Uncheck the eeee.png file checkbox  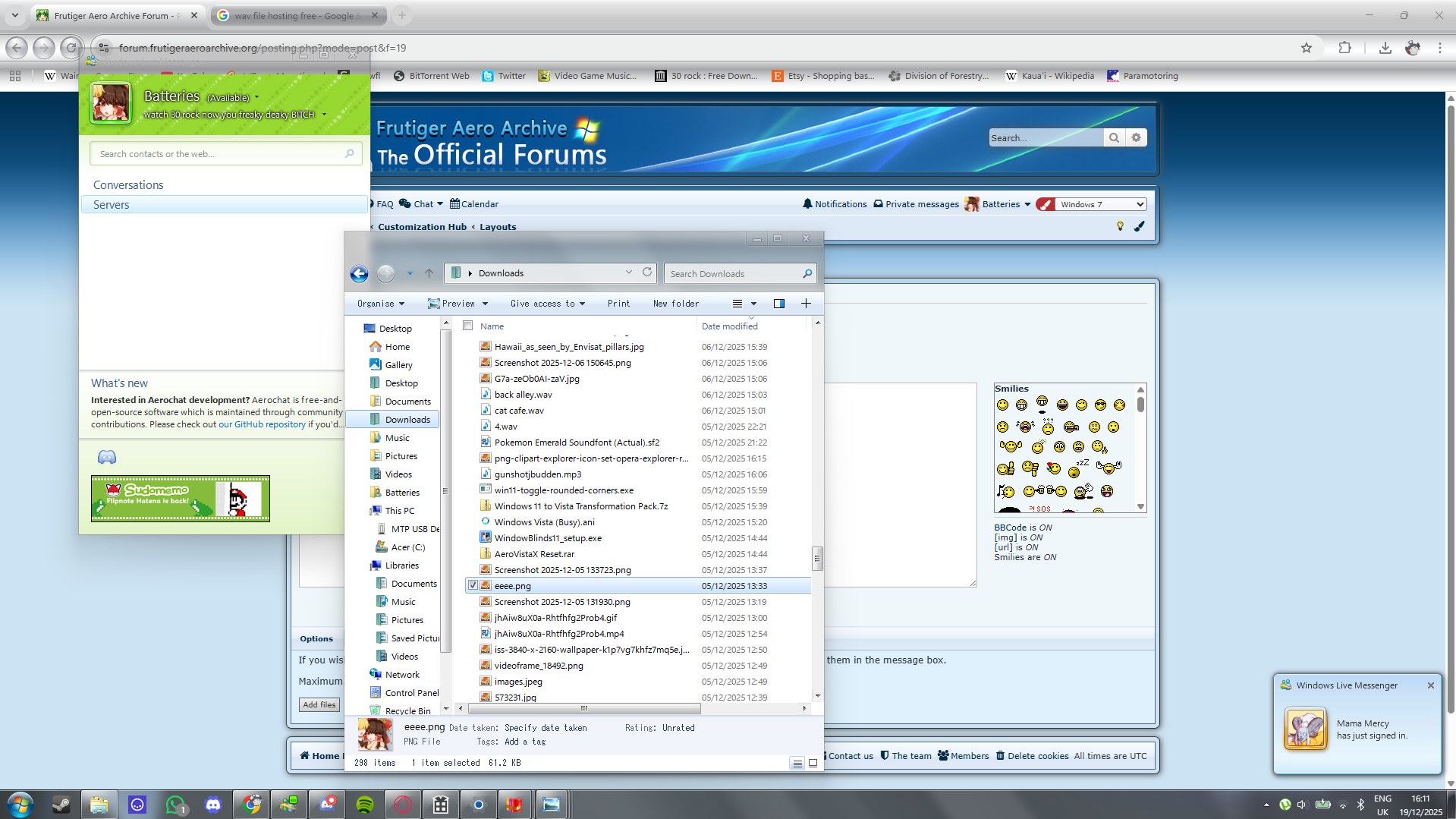[473, 585]
